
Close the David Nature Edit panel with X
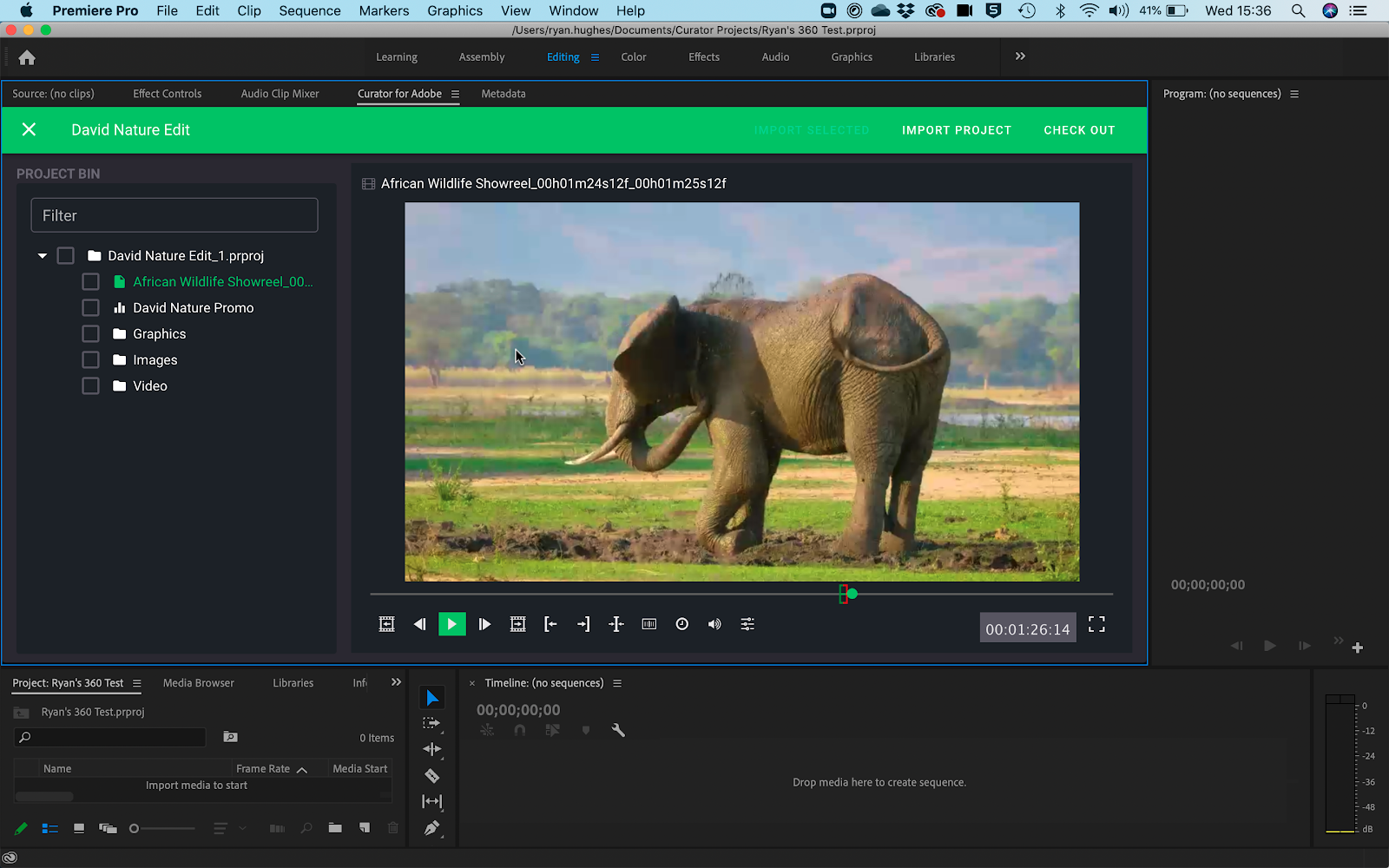[x=29, y=129]
